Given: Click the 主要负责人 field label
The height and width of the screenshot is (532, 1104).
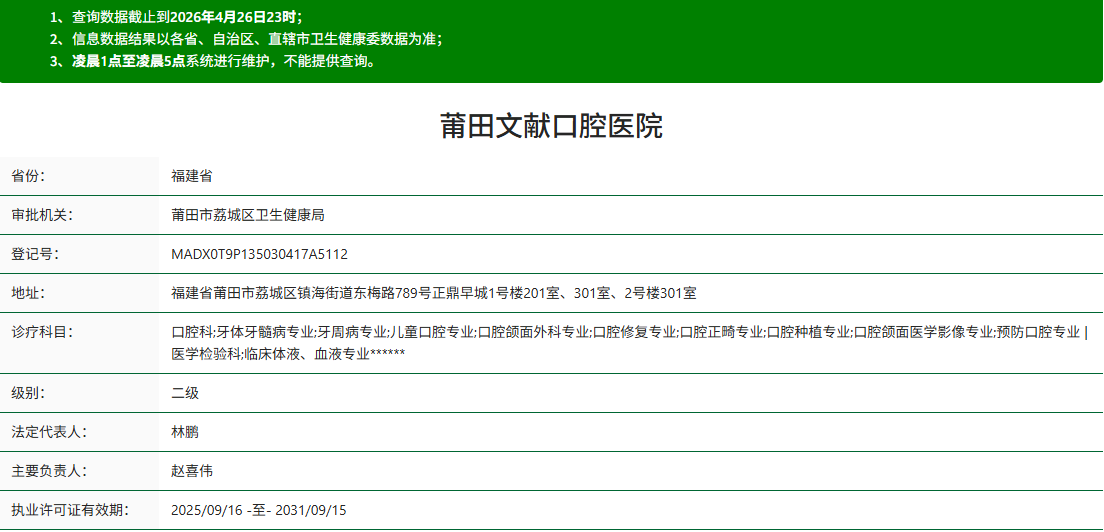Looking at the screenshot, I should point(49,471).
